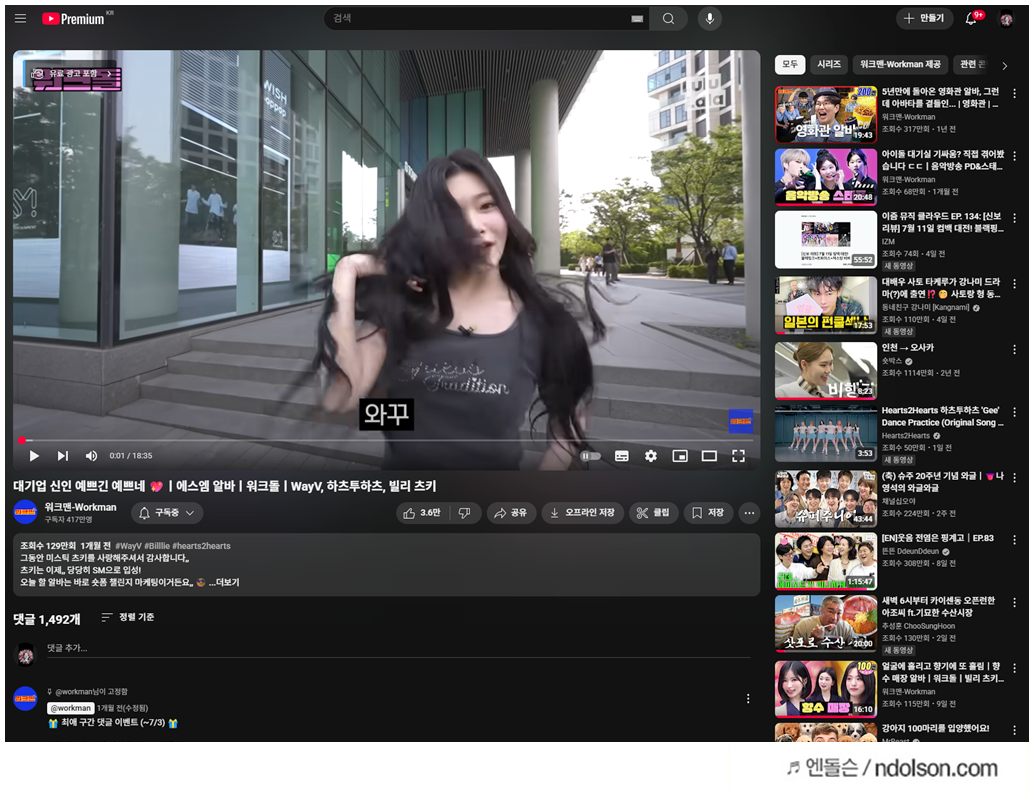Open options for 영화관 알바 video
The height and width of the screenshot is (794, 1034).
[x=1014, y=94]
